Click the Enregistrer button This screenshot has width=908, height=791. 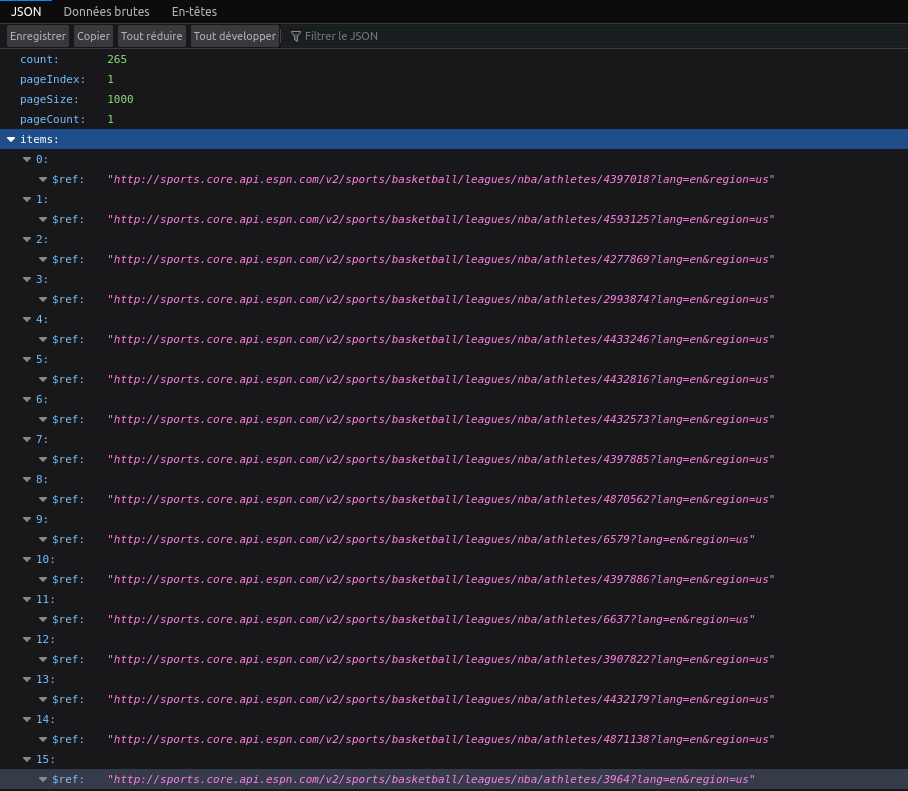coord(38,36)
